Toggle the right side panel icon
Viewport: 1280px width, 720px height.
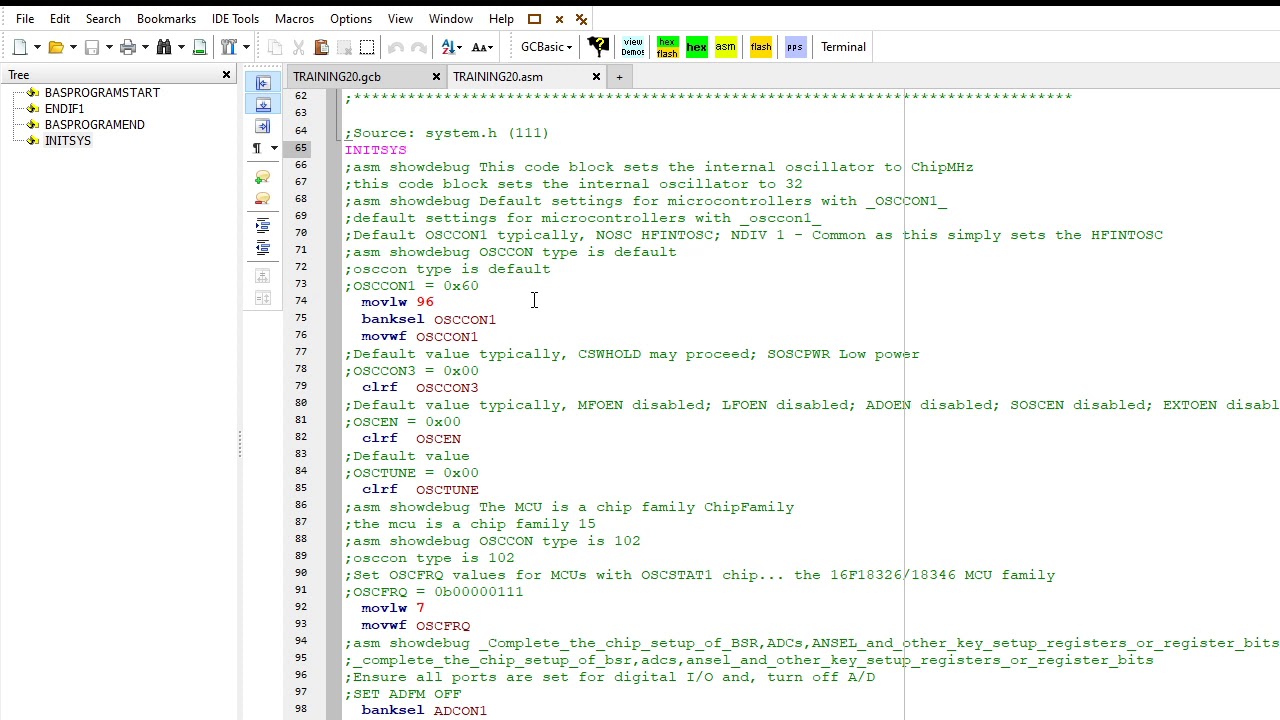coord(263,127)
